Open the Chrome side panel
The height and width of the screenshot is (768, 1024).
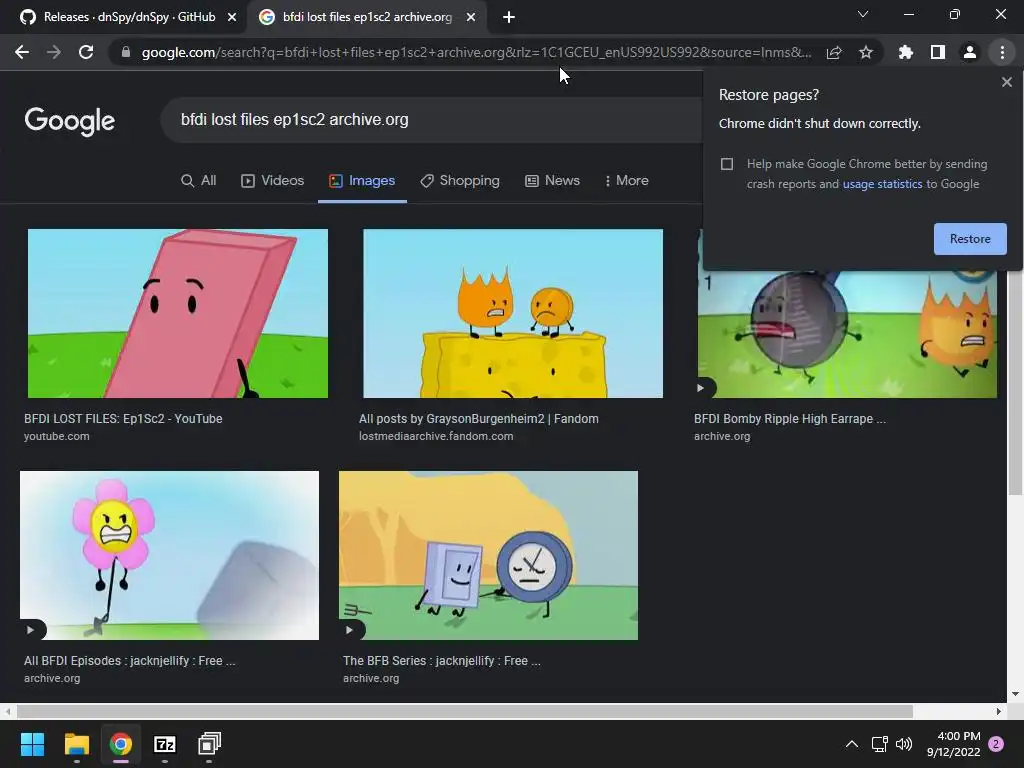pos(938,52)
